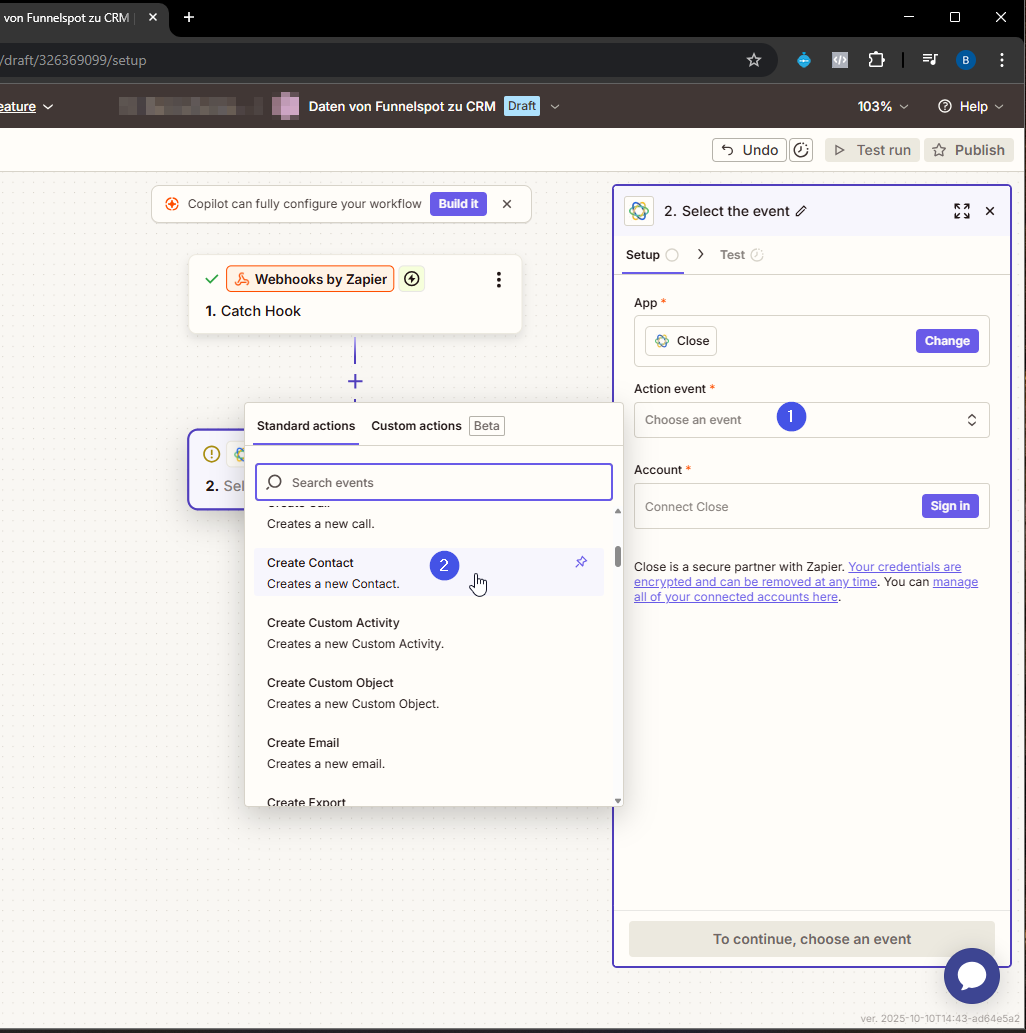This screenshot has width=1026, height=1033.
Task: Click the warning icon on step 2
Action: tap(212, 454)
